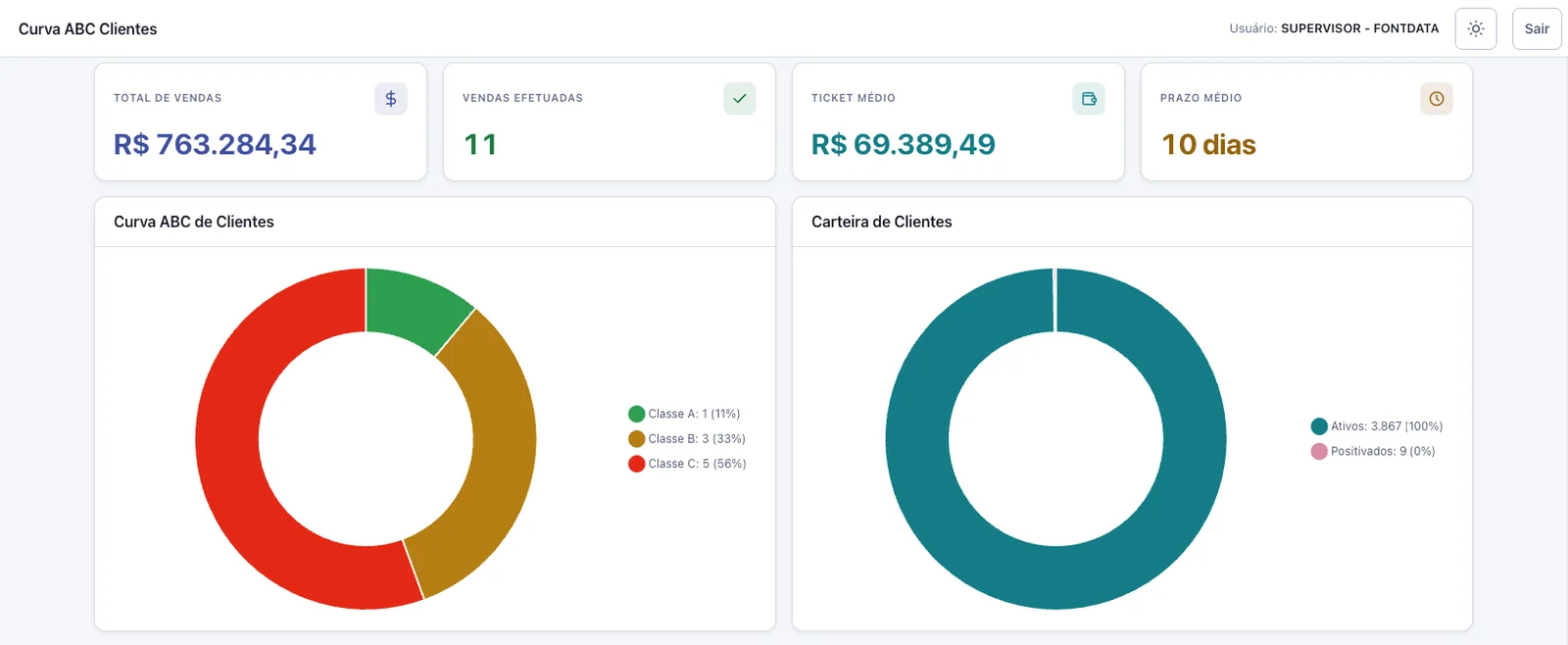Toggle Classe A legend entry
The image size is (1568, 645).
point(684,414)
